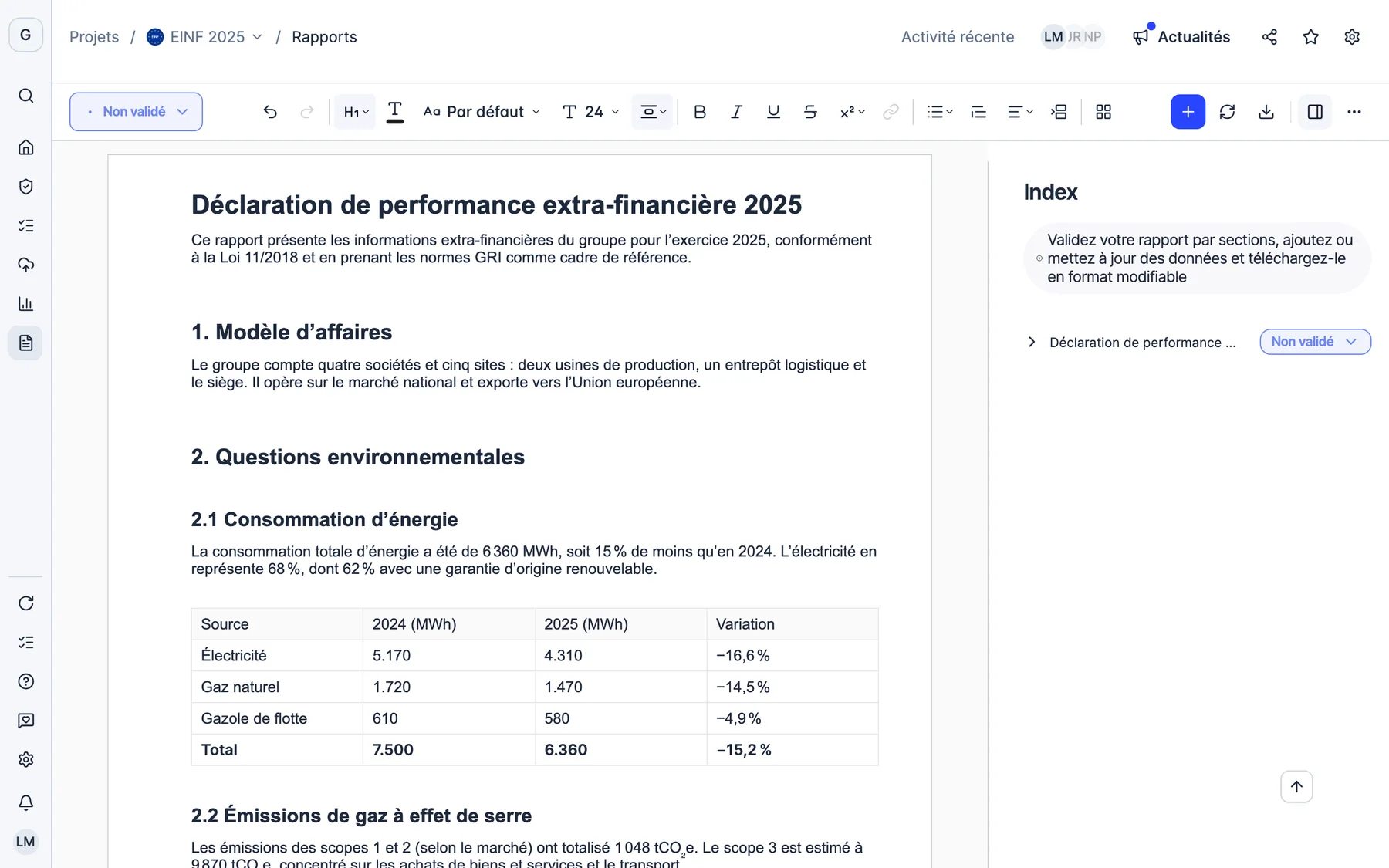Click the line spacing icon
1389x868 pixels.
[x=978, y=112]
